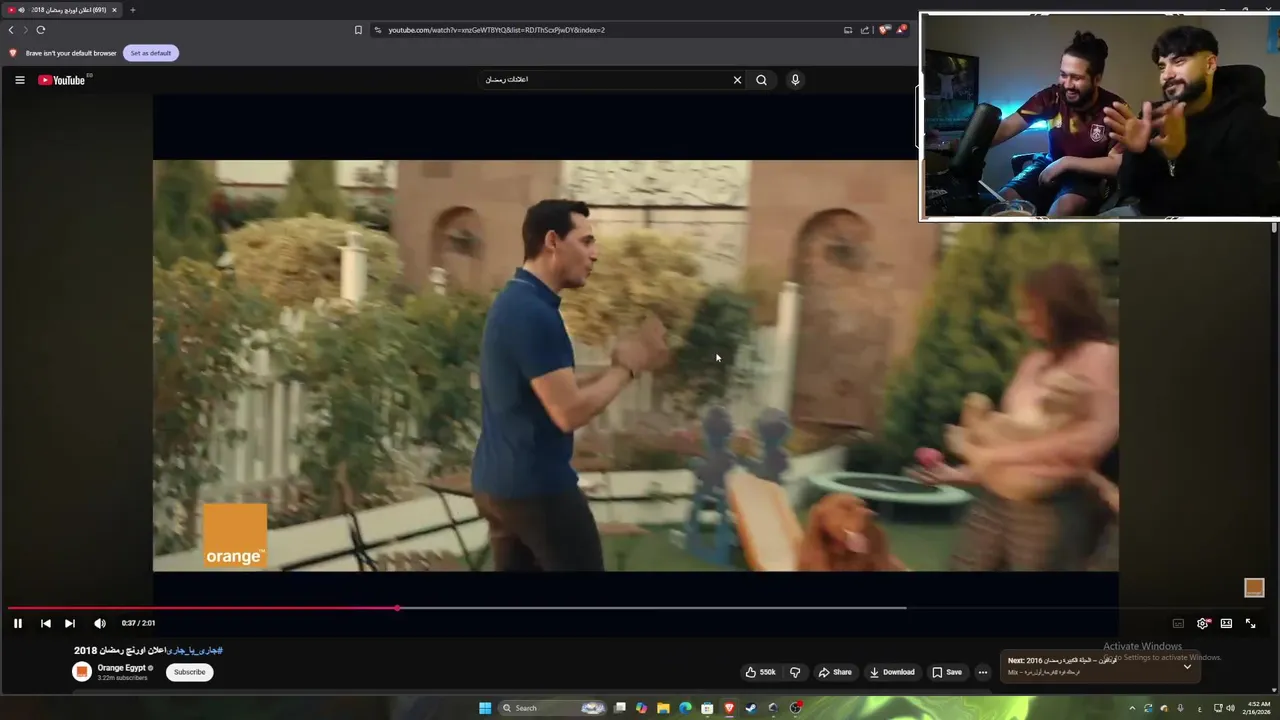Pause the video playback
The image size is (1280, 720).
18,623
